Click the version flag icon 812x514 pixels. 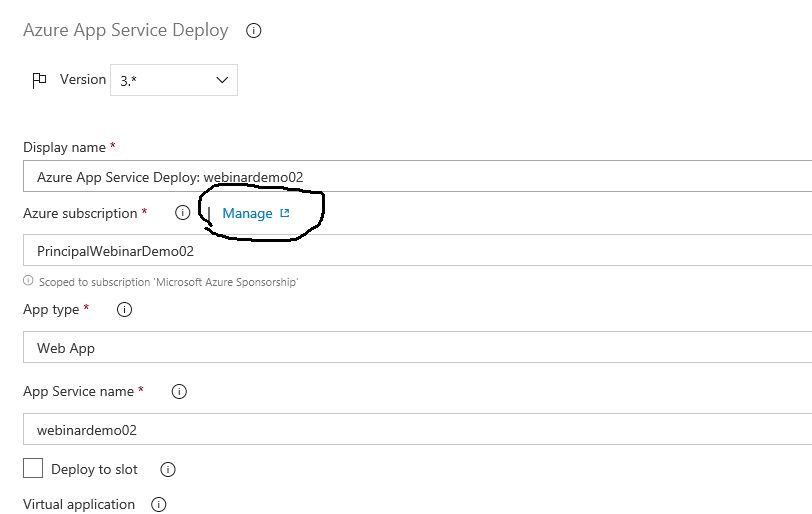39,80
